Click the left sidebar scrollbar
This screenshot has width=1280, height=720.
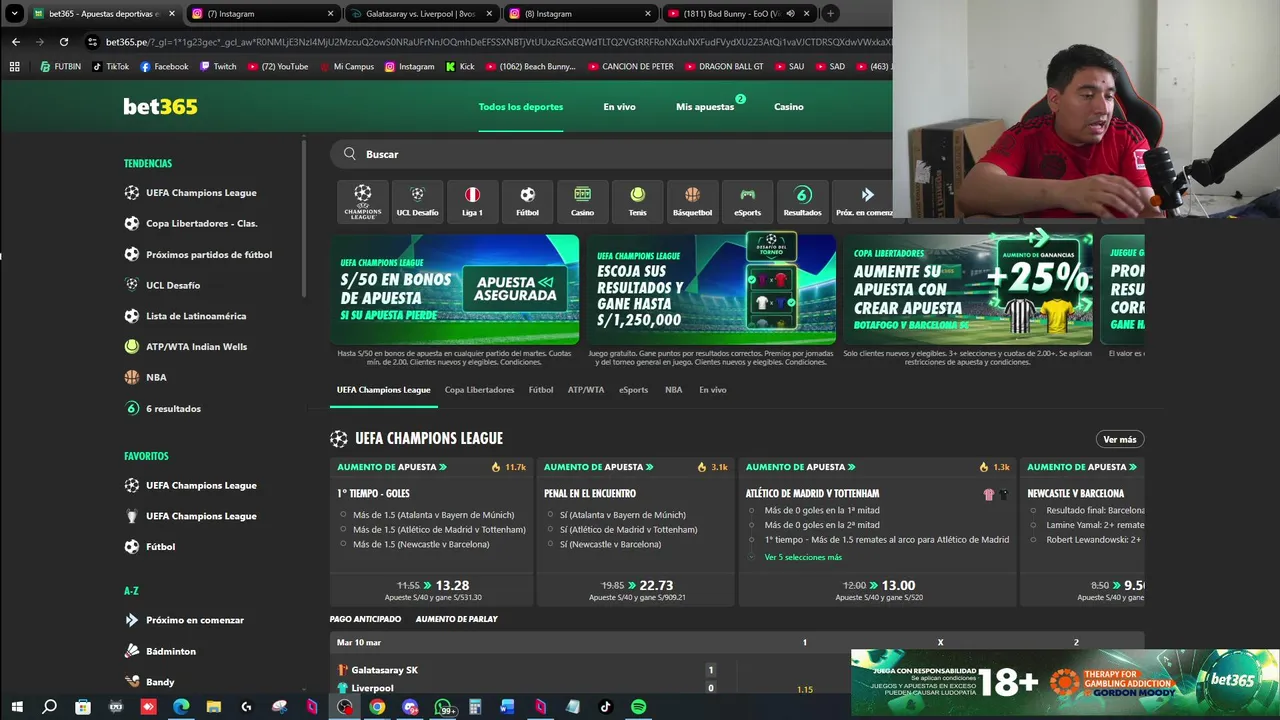[x=304, y=218]
